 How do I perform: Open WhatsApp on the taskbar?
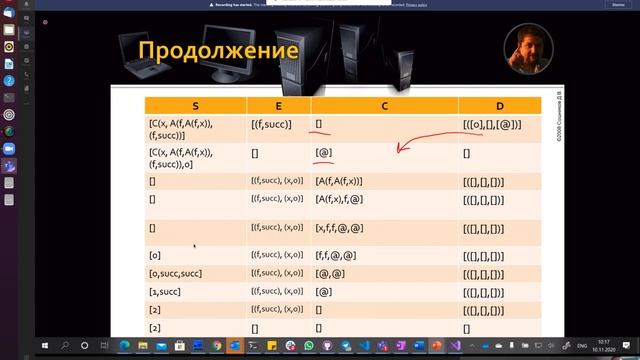tap(309, 346)
